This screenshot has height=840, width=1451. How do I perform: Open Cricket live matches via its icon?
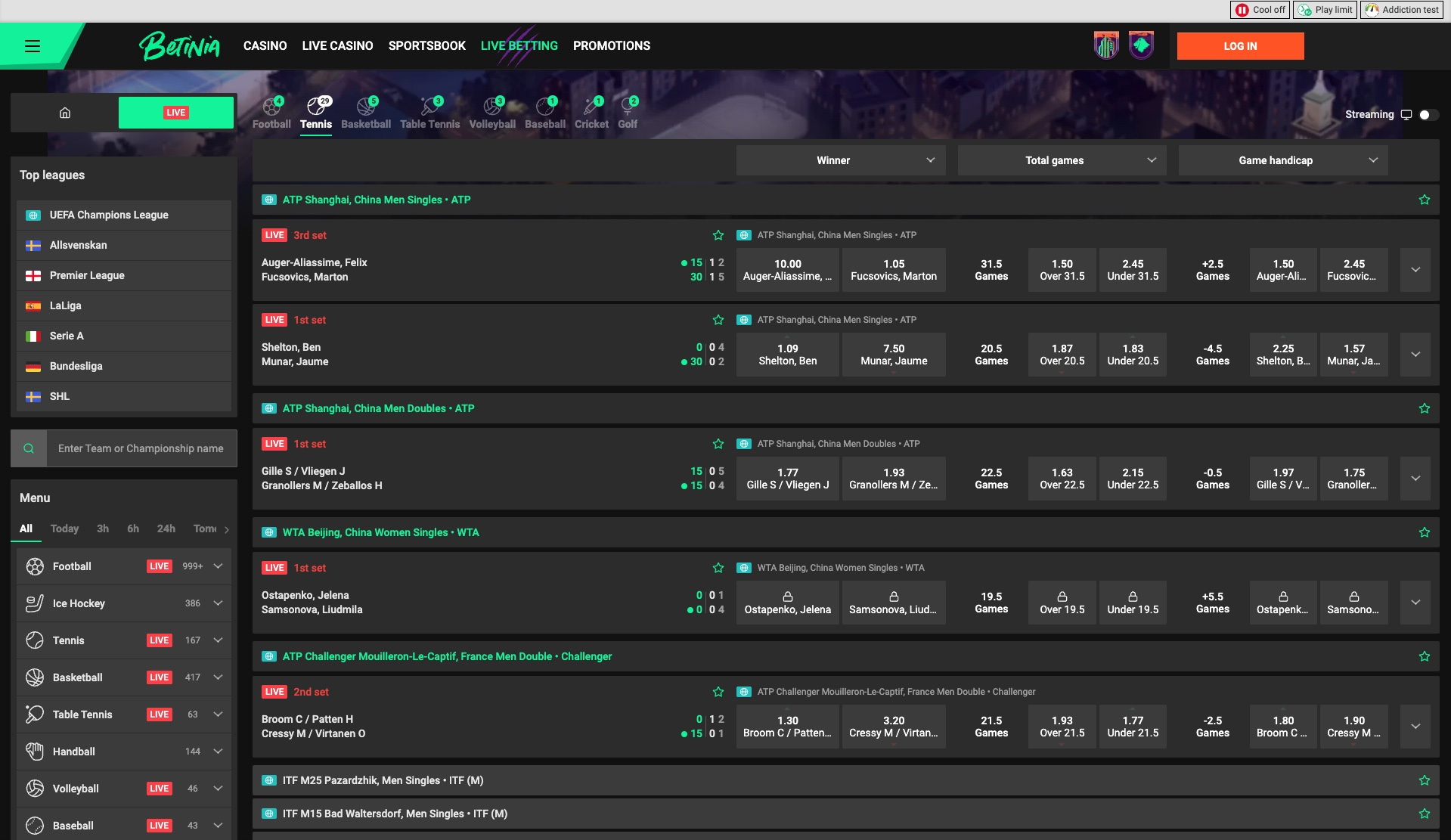592,107
